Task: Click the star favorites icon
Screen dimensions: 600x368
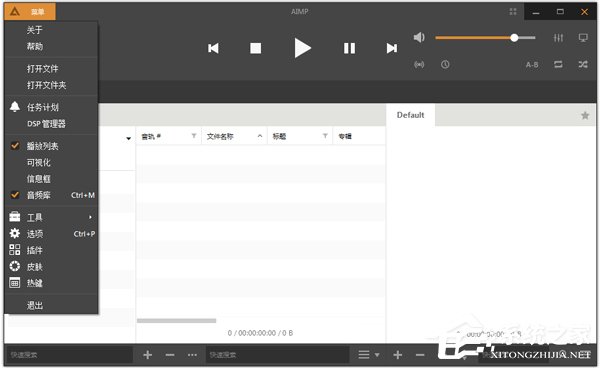Action: (585, 115)
